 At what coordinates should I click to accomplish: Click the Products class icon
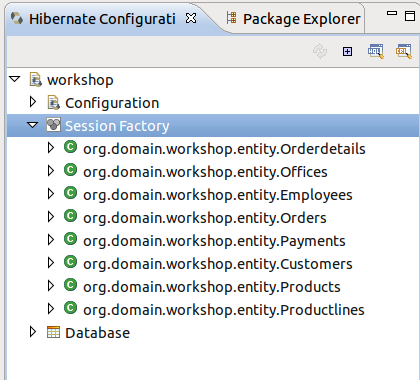70,285
